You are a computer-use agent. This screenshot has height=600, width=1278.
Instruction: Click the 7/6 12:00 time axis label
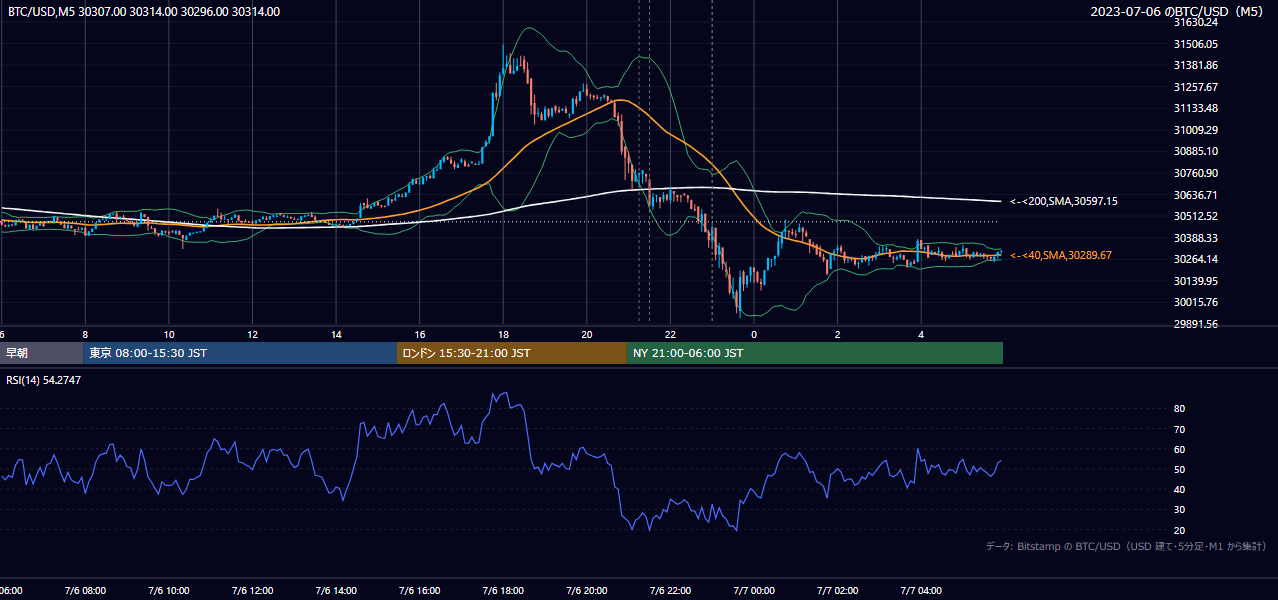[x=252, y=590]
